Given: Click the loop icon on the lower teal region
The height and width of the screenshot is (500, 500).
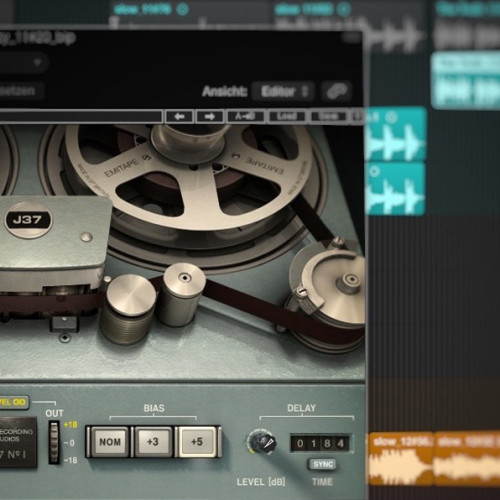Looking at the screenshot, I should pos(374,171).
